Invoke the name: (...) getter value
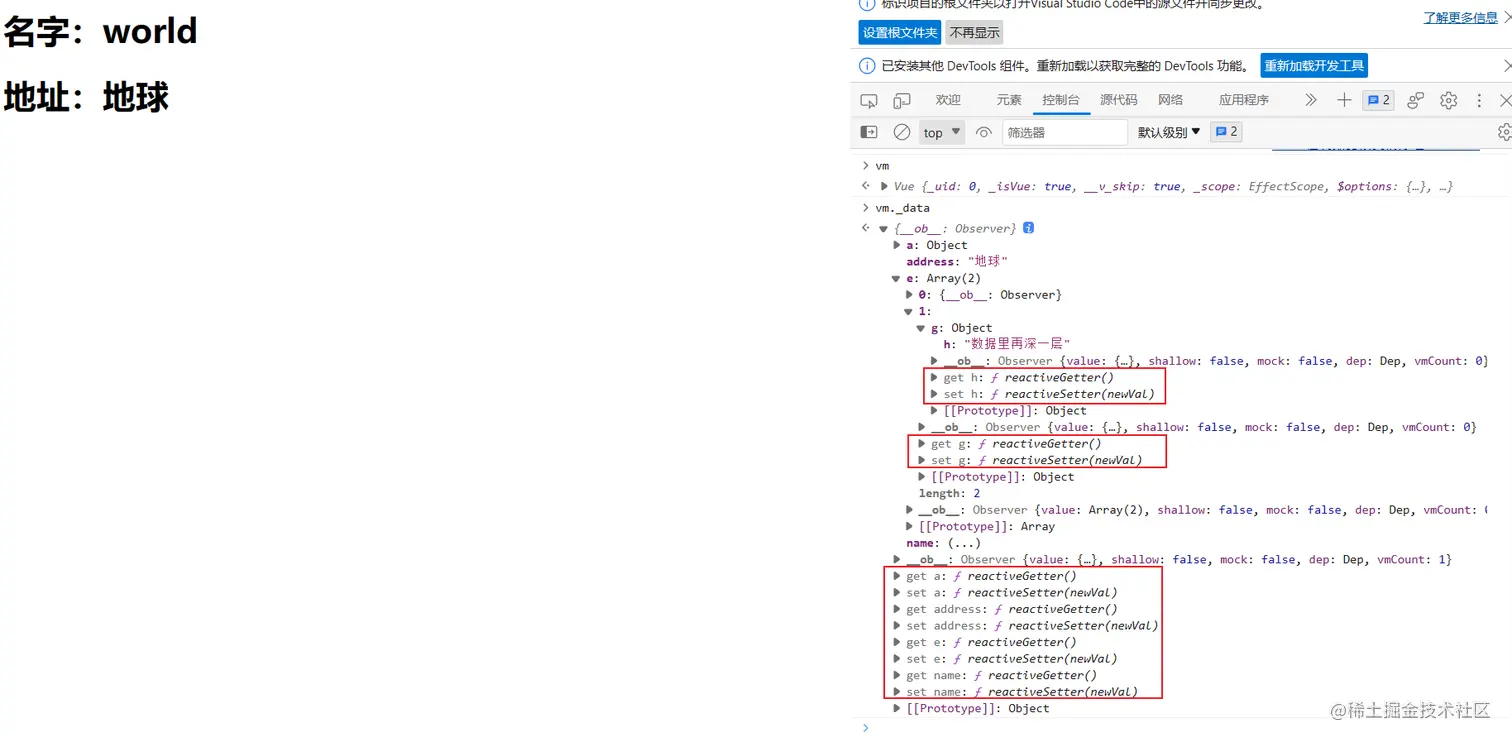 [x=964, y=543]
